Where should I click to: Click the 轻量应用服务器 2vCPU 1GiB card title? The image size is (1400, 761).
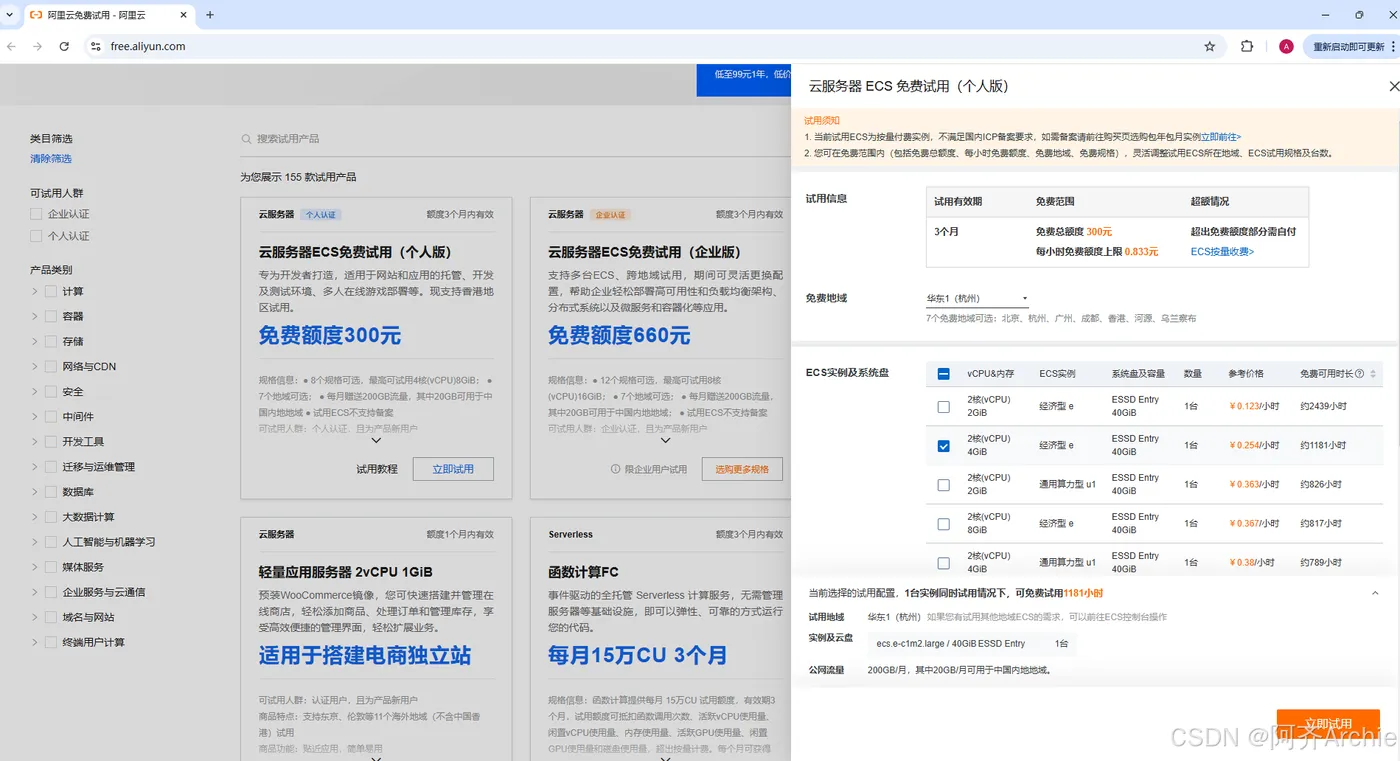(x=346, y=572)
